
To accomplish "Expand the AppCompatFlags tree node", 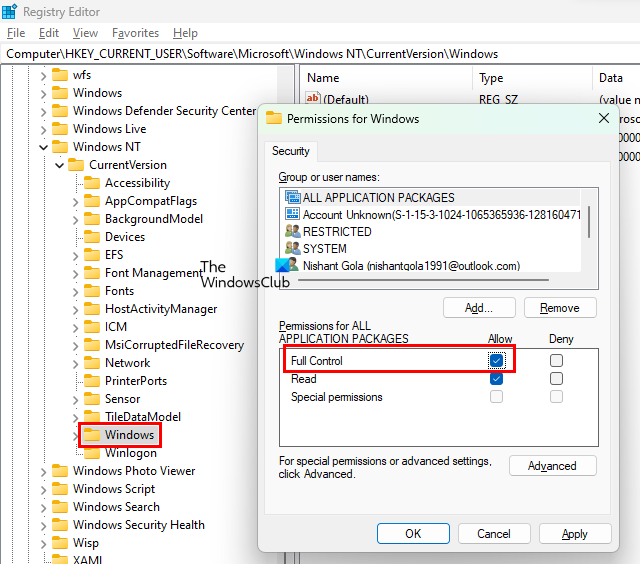I will 76,202.
